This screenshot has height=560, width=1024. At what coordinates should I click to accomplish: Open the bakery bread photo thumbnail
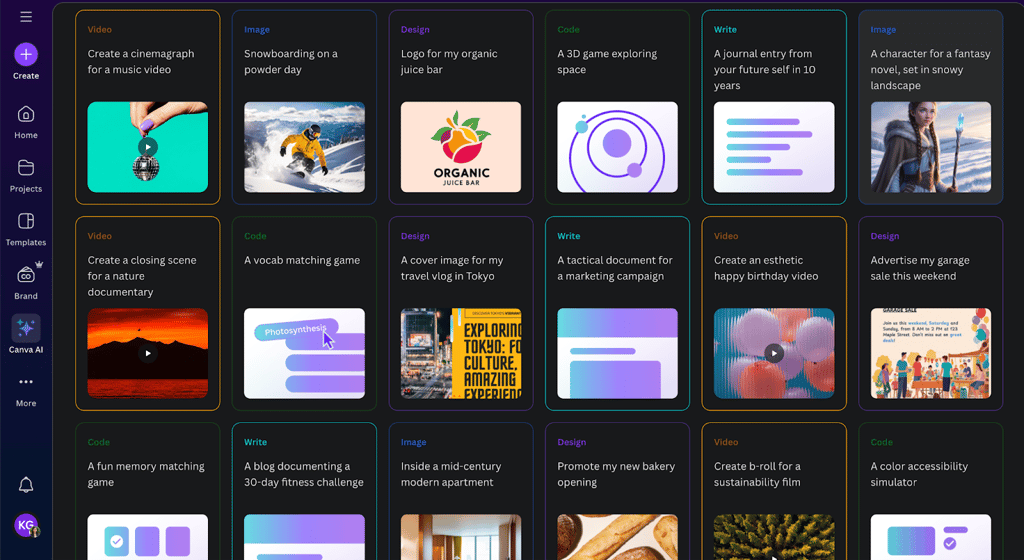[617, 537]
